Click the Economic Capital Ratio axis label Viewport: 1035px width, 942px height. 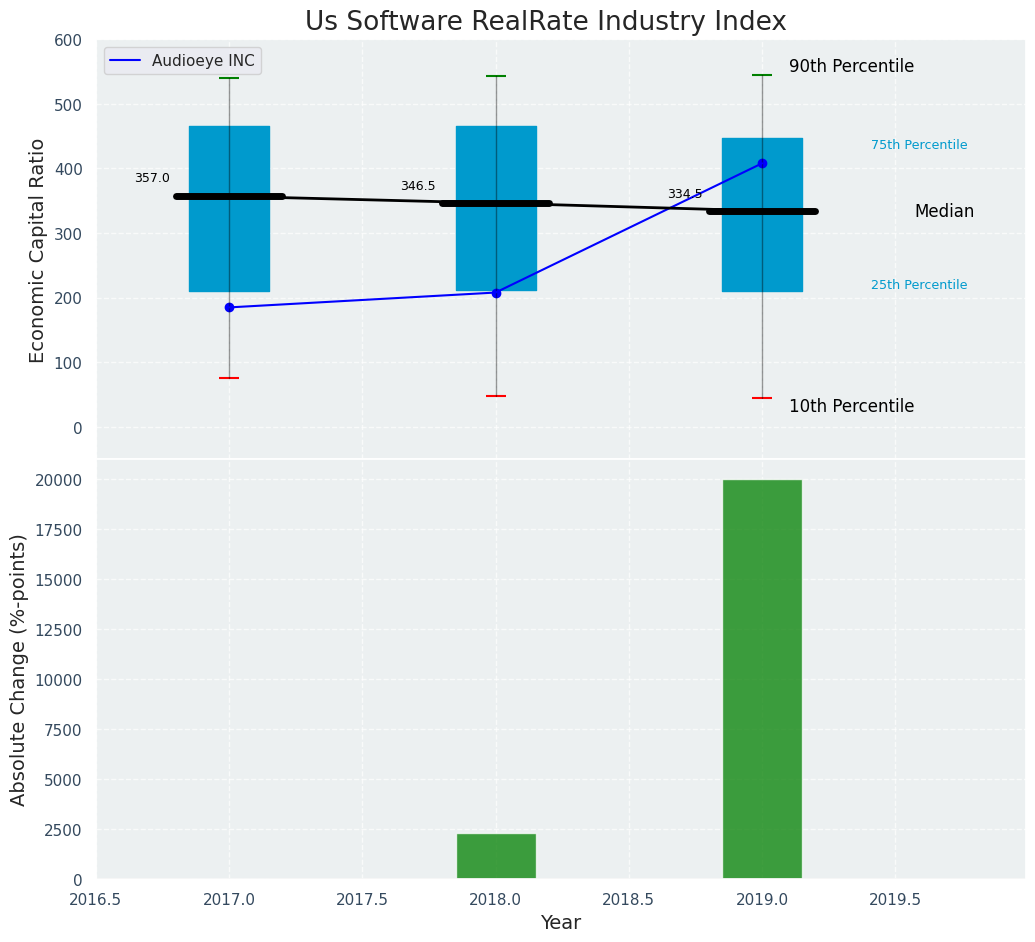(38, 250)
